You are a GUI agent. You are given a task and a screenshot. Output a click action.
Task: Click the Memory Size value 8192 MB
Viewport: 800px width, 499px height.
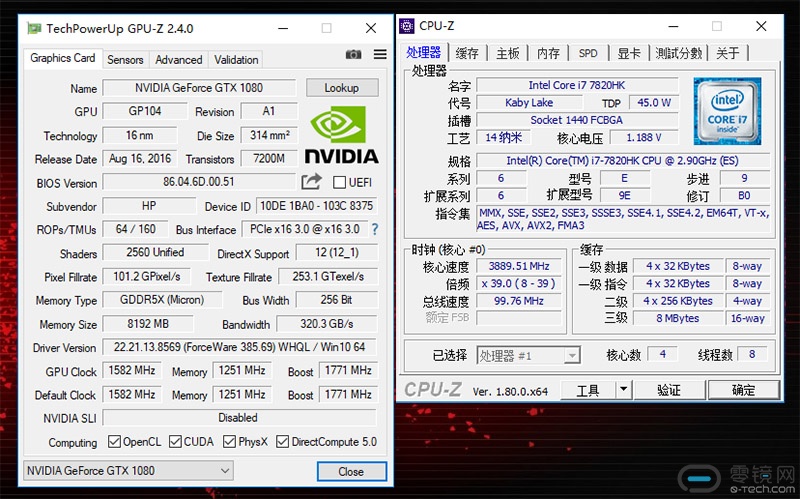148,323
